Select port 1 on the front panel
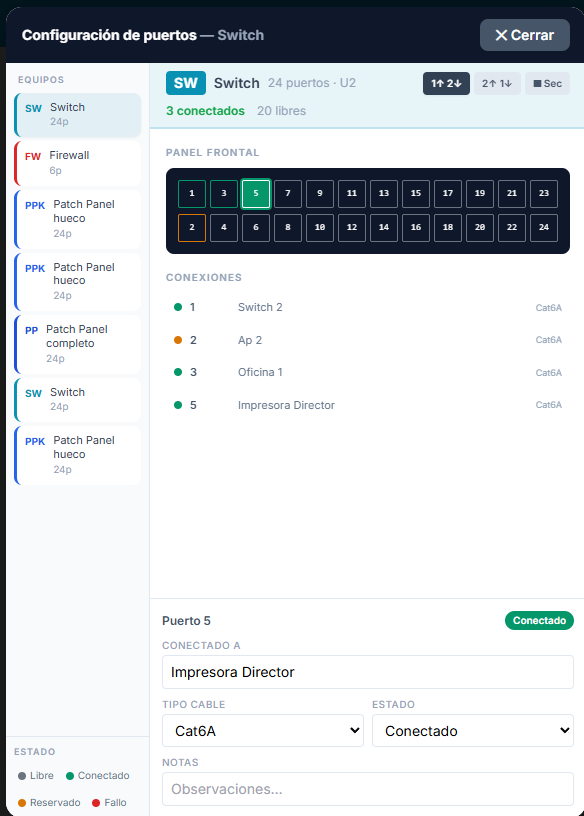Viewport: 584px width, 816px height. click(x=192, y=194)
